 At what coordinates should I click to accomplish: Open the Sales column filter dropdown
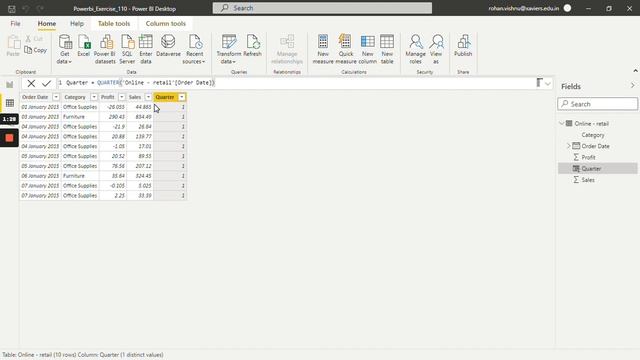(x=148, y=97)
